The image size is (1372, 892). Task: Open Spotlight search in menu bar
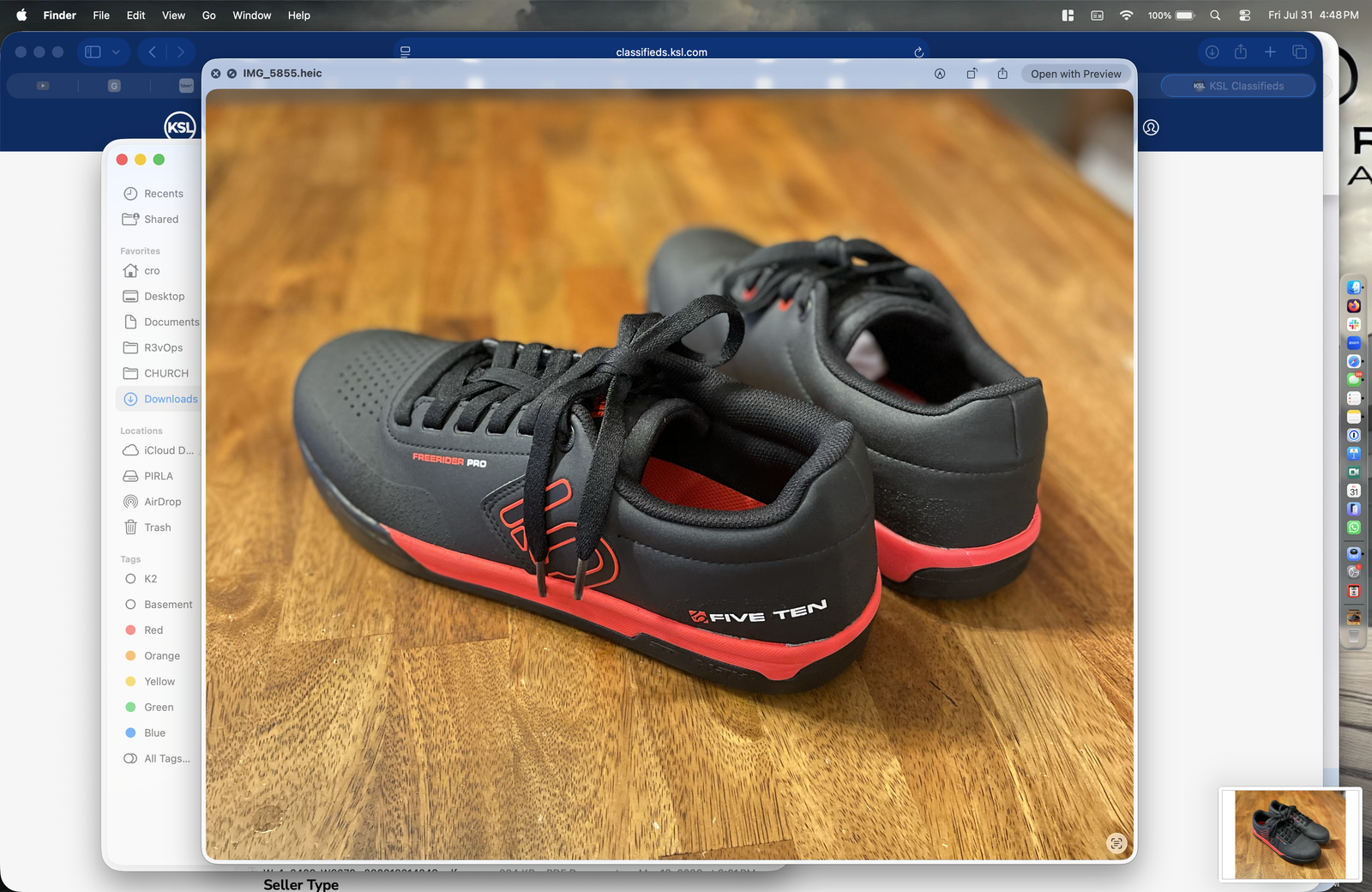1215,15
